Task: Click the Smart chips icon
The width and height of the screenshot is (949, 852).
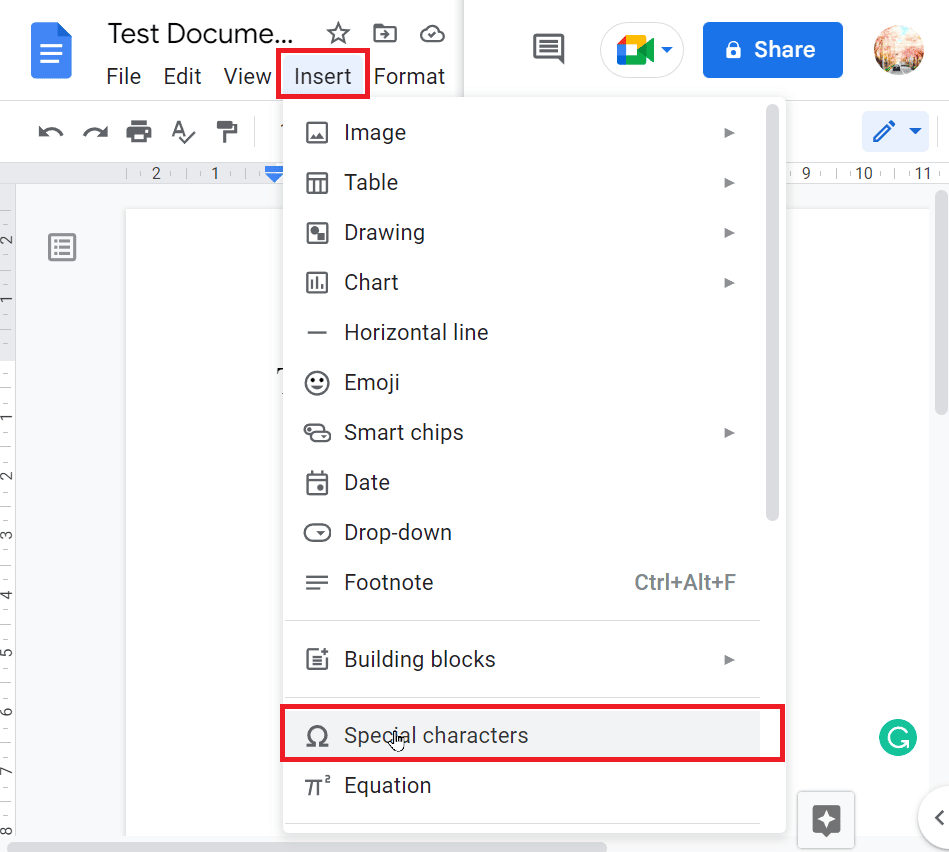Action: [317, 433]
